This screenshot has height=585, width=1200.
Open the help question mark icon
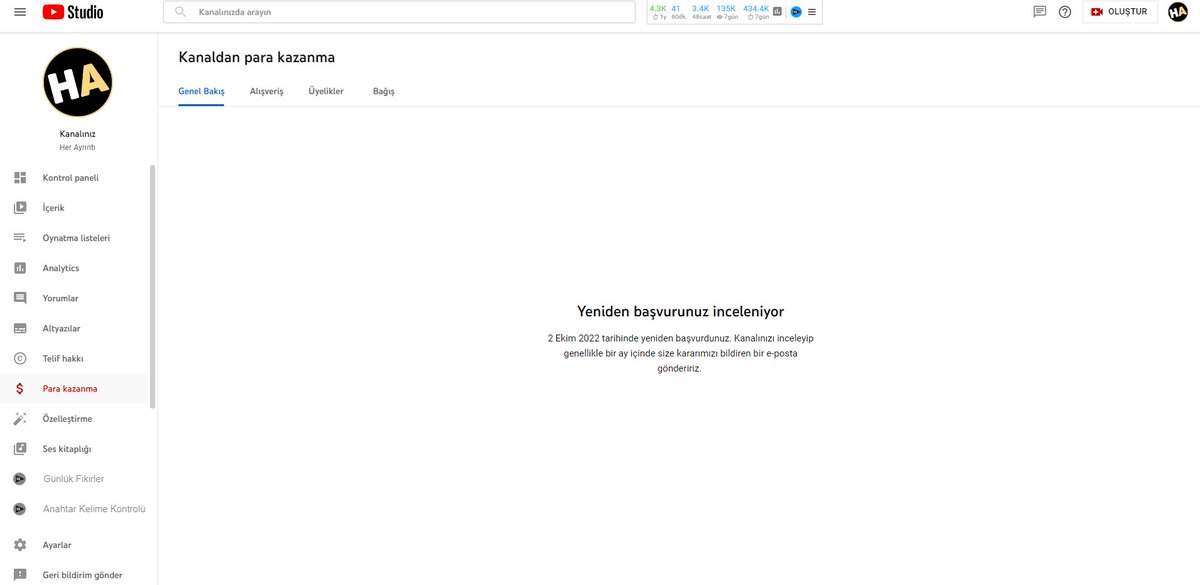pos(1065,12)
